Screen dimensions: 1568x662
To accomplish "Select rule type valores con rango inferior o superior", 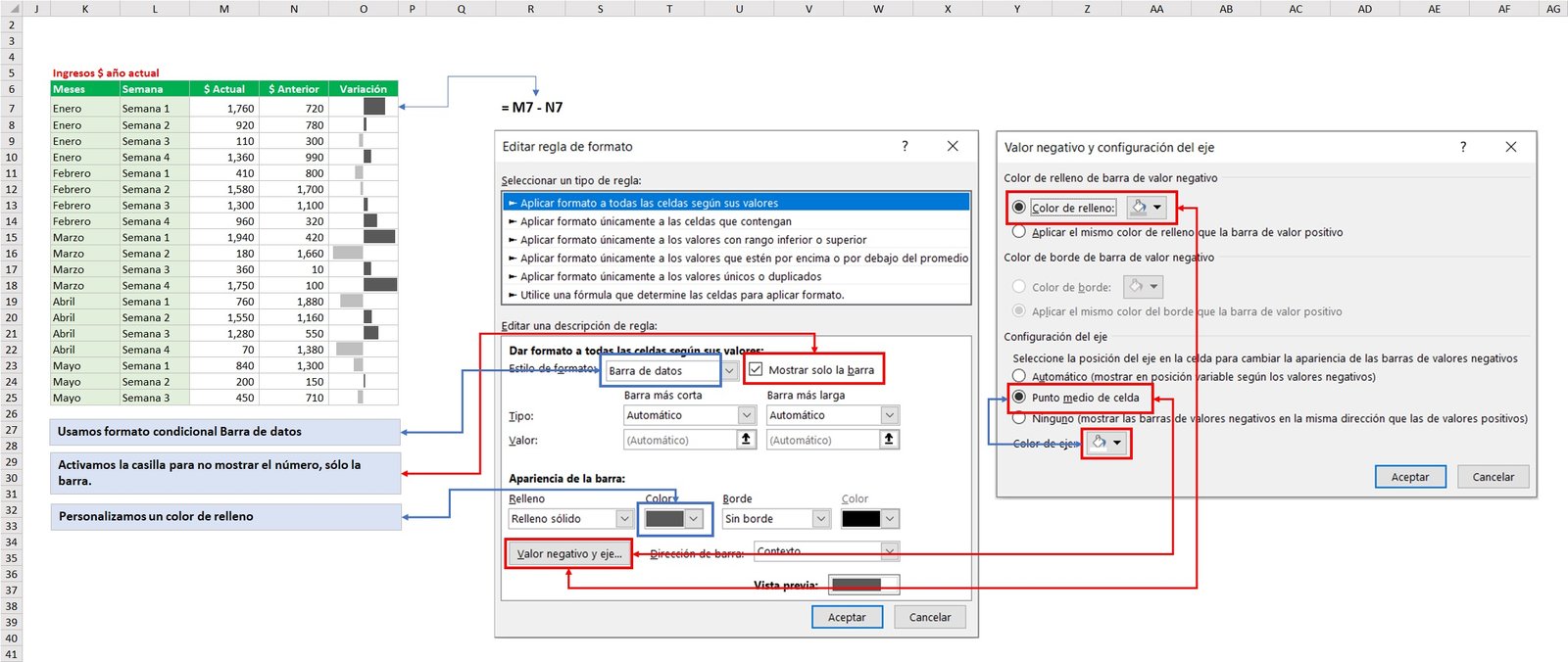I will pyautogui.click(x=736, y=240).
